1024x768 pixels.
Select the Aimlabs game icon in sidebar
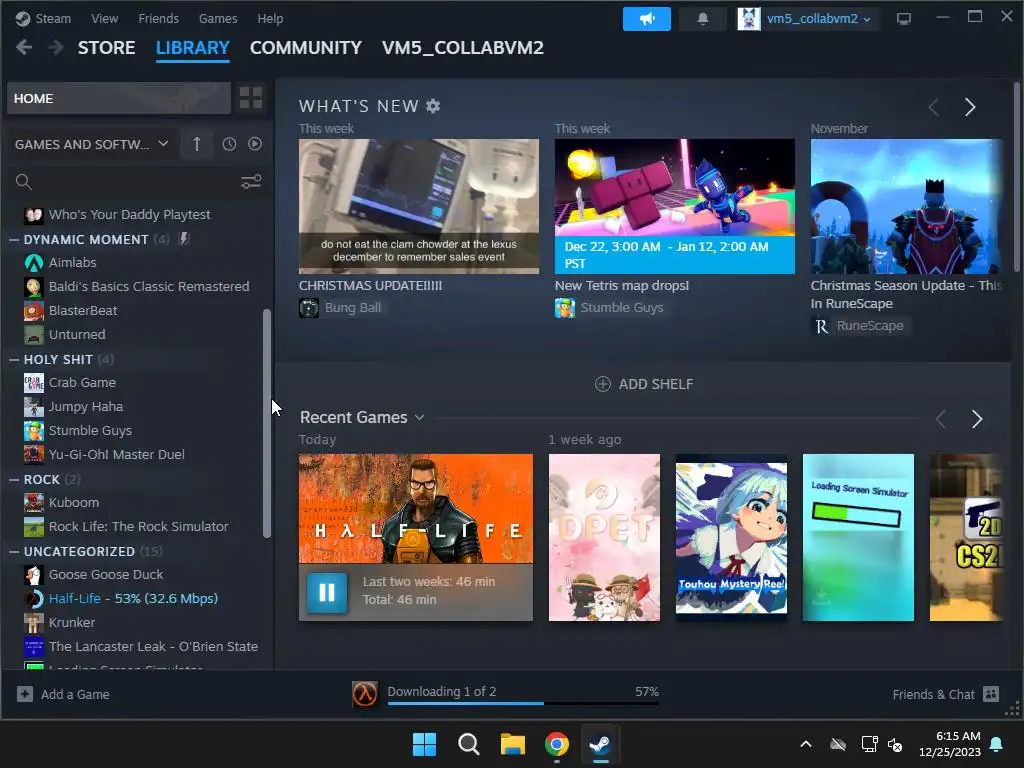click(x=34, y=263)
